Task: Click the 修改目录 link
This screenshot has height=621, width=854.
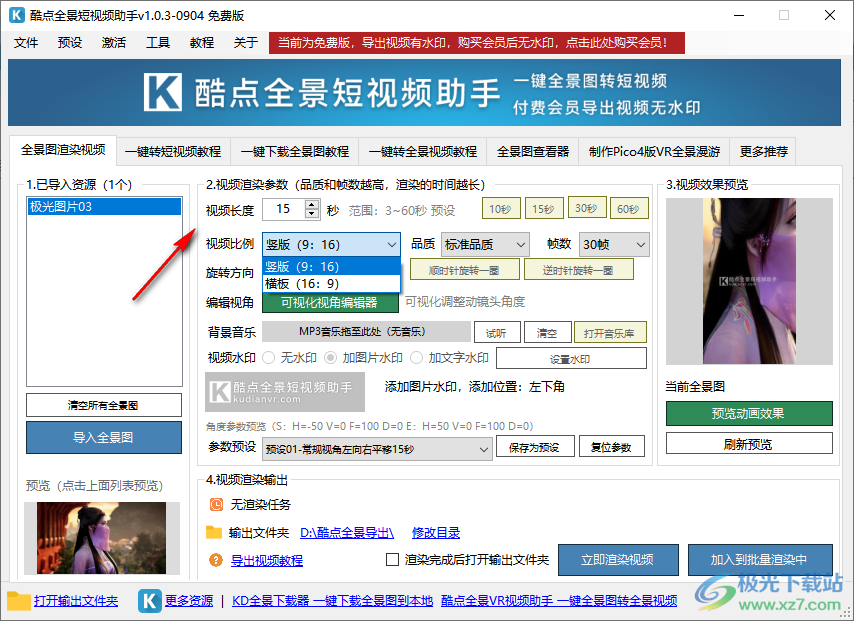Action: pos(436,532)
